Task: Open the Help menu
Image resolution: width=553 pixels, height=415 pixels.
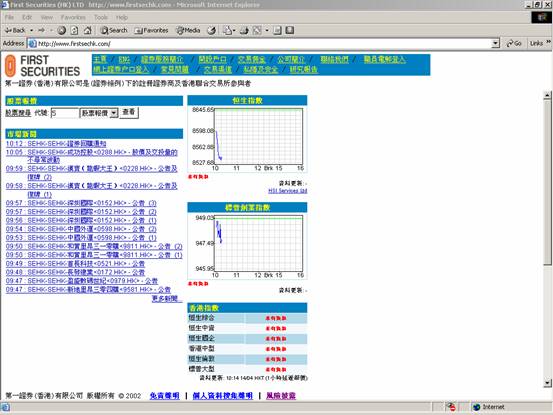Action: pos(122,17)
